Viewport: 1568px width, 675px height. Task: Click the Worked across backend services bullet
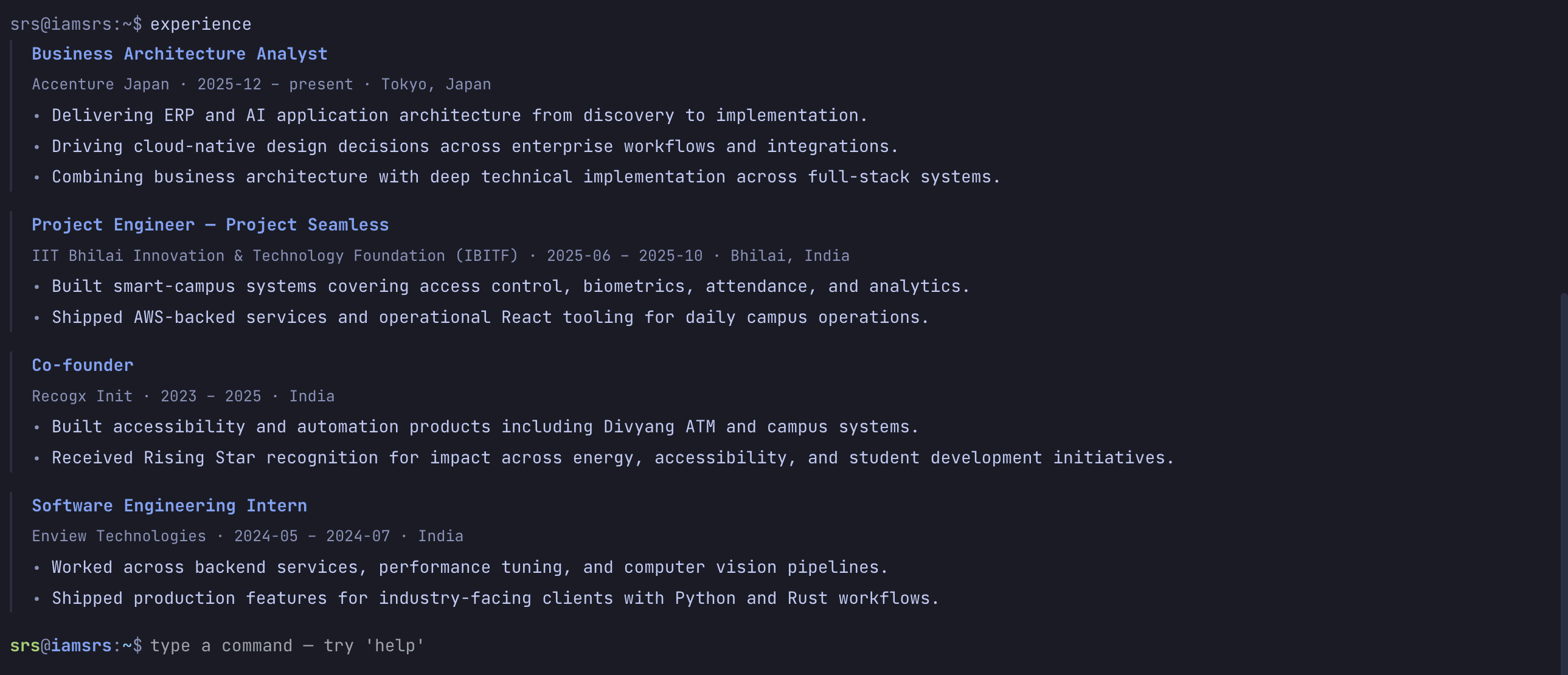pyautogui.click(x=470, y=567)
